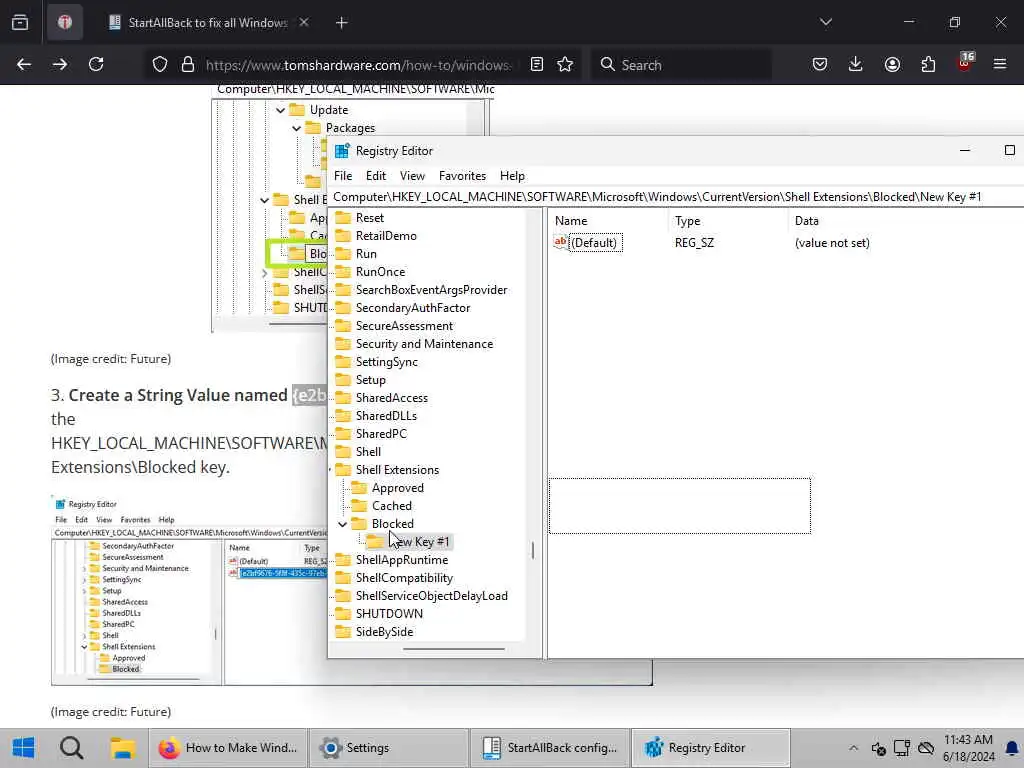Select the Shell Extensions key
The height and width of the screenshot is (768, 1024).
[x=397, y=470]
